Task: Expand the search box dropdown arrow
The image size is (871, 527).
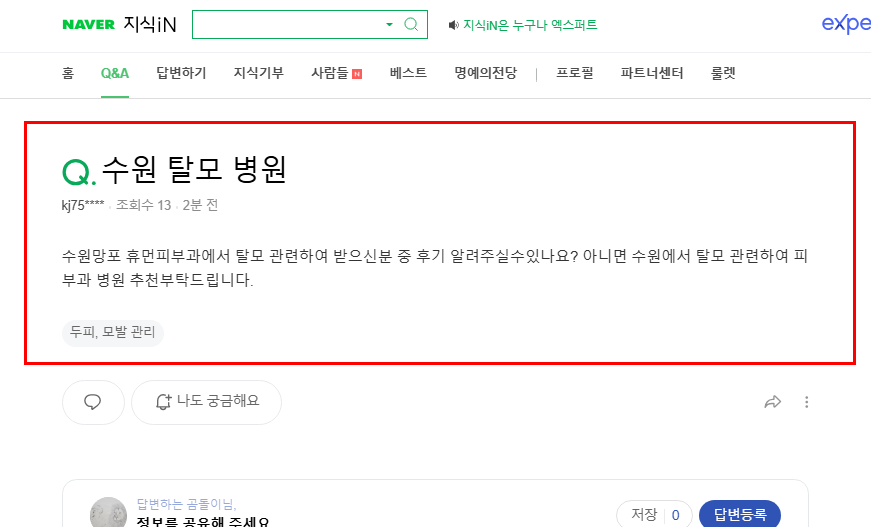Action: coord(389,24)
